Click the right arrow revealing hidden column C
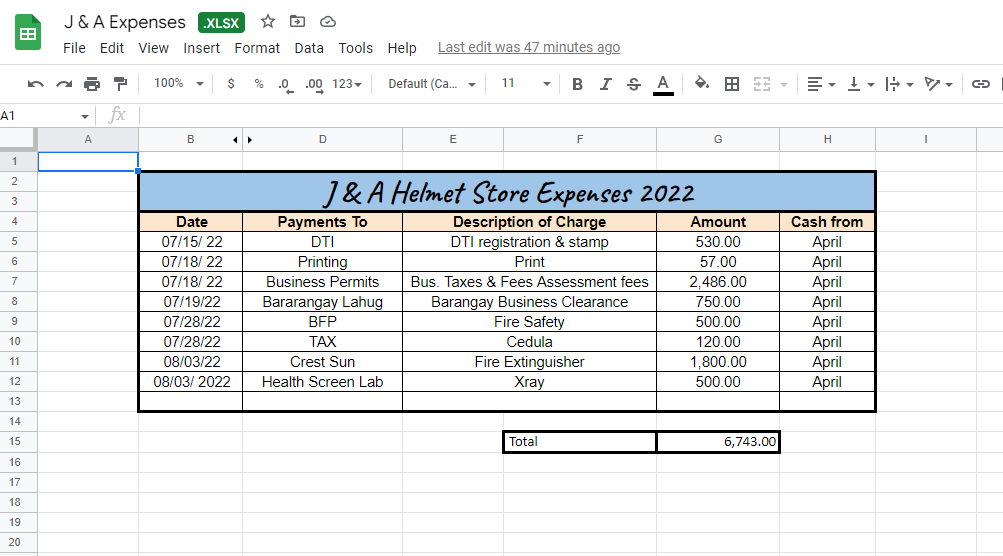1003x556 pixels. click(x=249, y=139)
